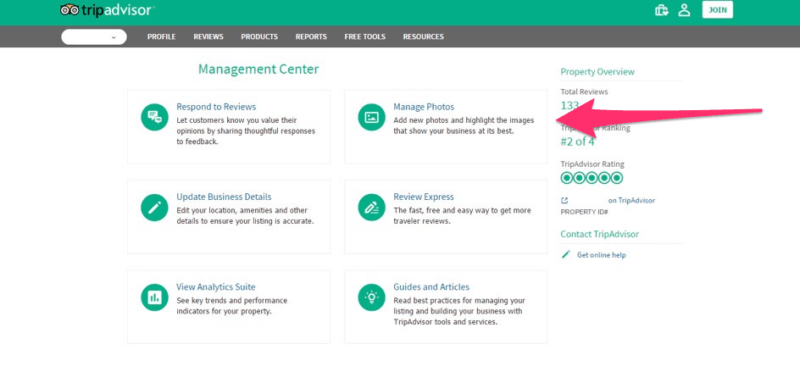800x372 pixels.
Task: Open the Respond to Reviews link
Action: point(216,107)
